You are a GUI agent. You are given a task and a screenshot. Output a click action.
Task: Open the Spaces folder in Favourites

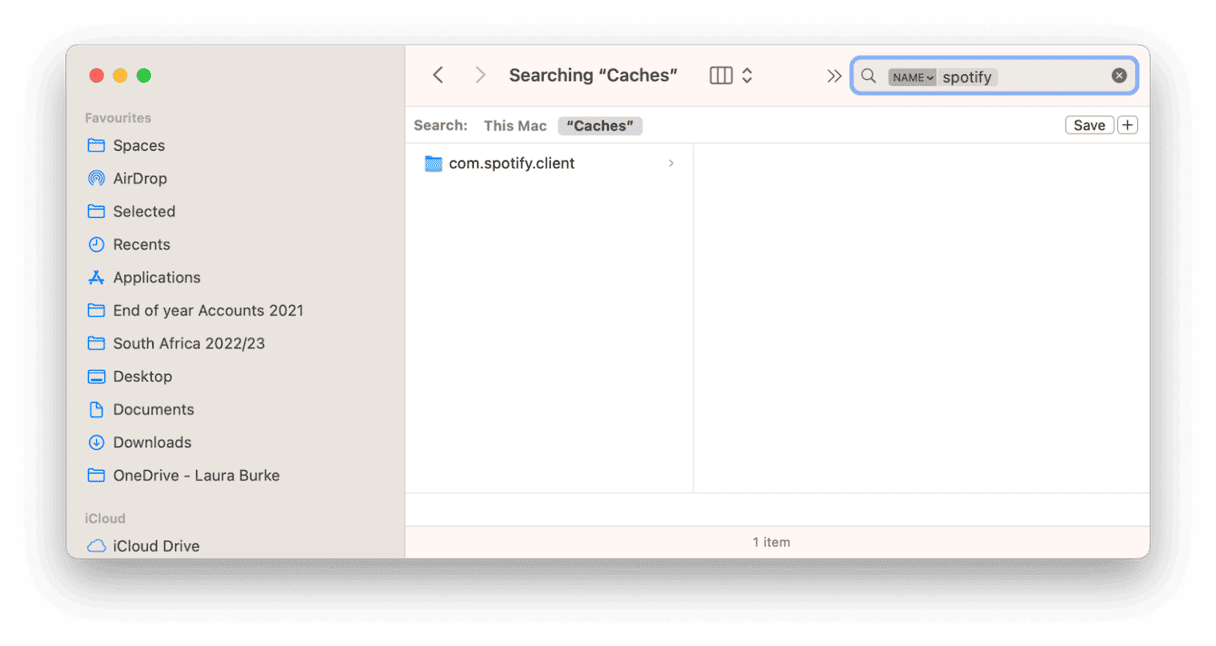pos(138,145)
